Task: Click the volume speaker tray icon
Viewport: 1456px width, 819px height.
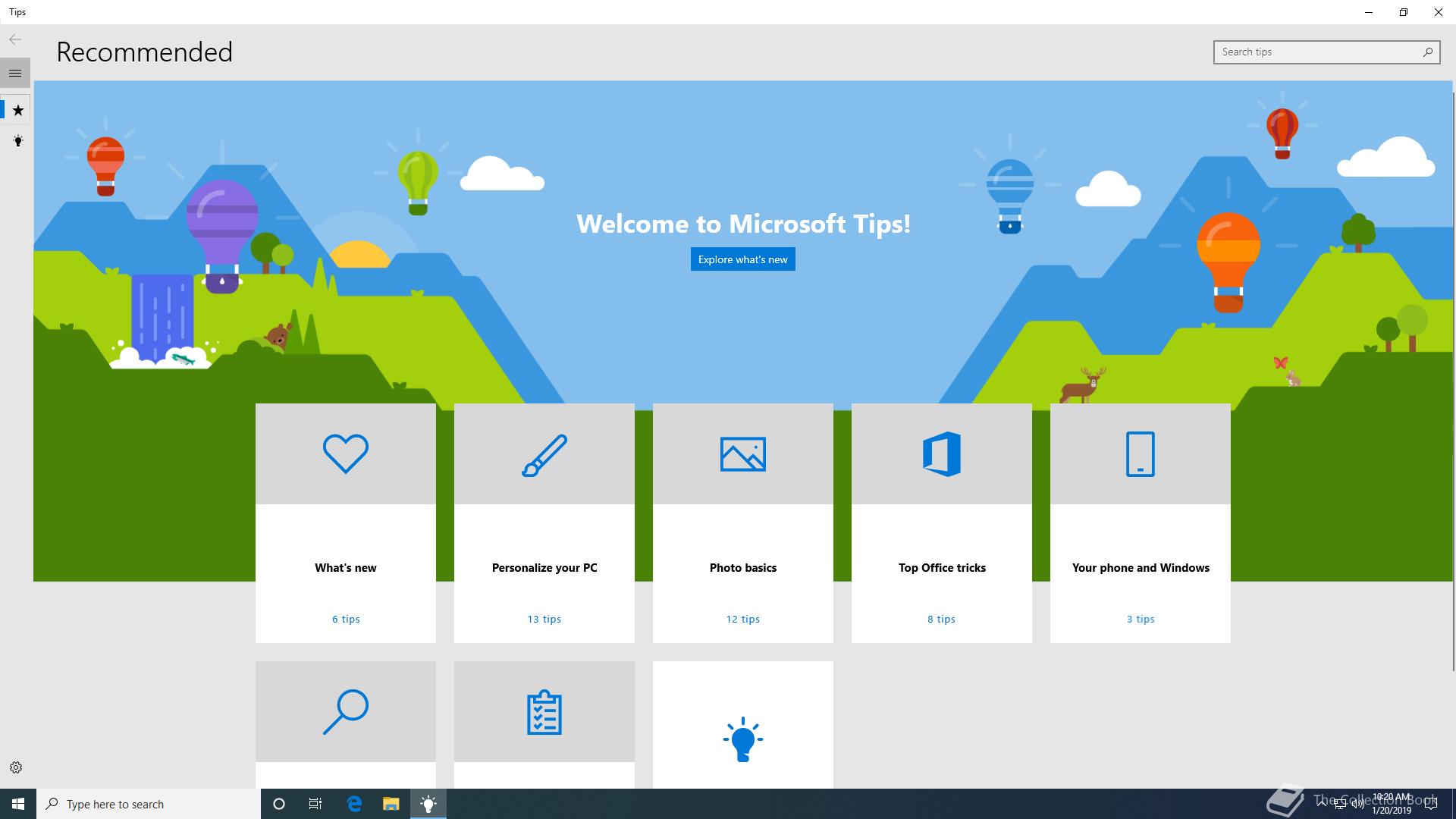Action: point(1358,805)
